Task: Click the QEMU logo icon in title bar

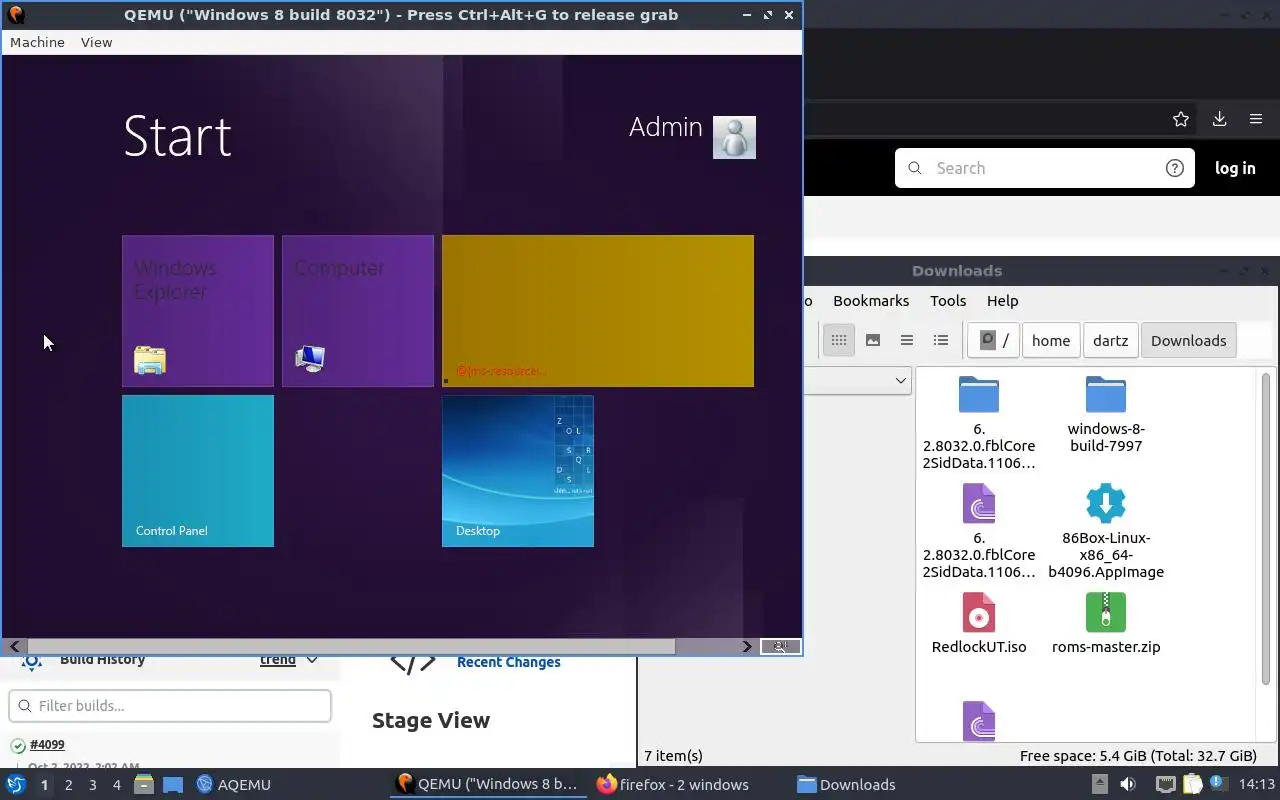Action: 15,15
